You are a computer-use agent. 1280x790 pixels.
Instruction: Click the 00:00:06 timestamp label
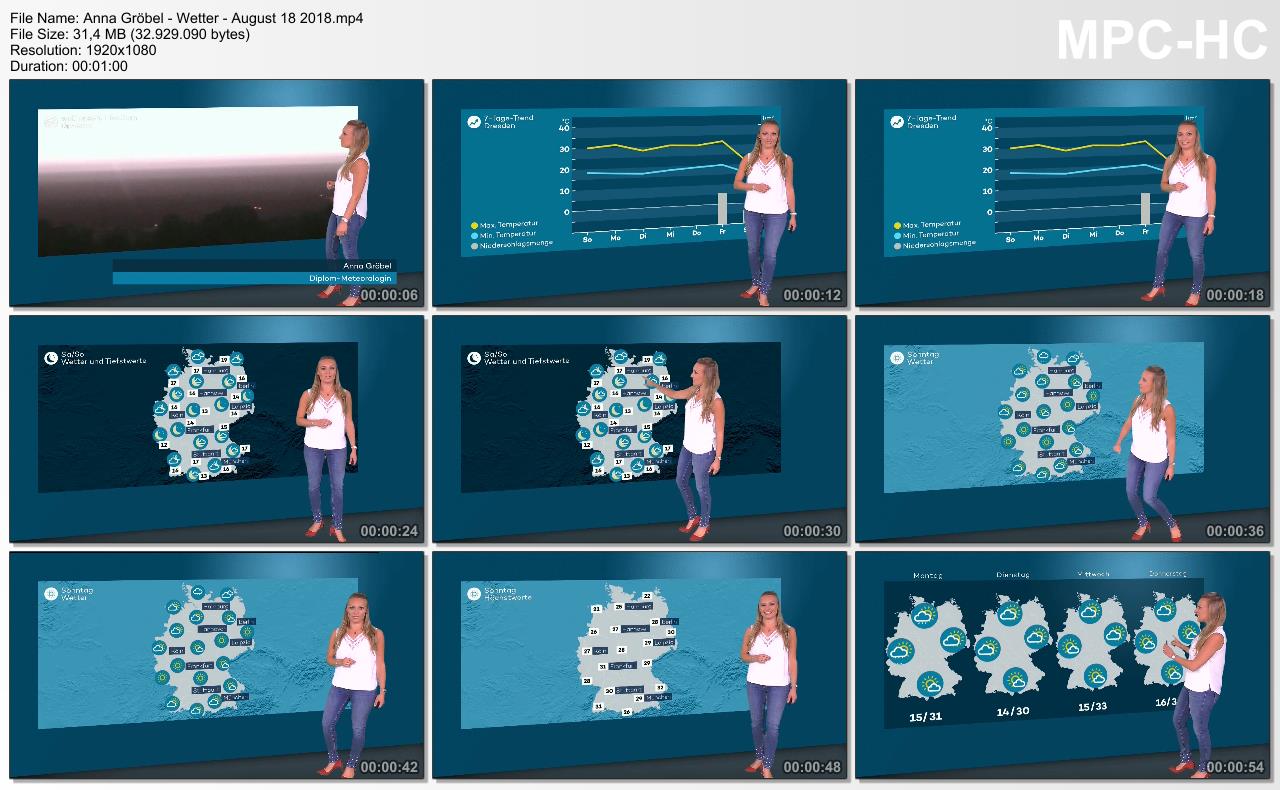coord(389,296)
